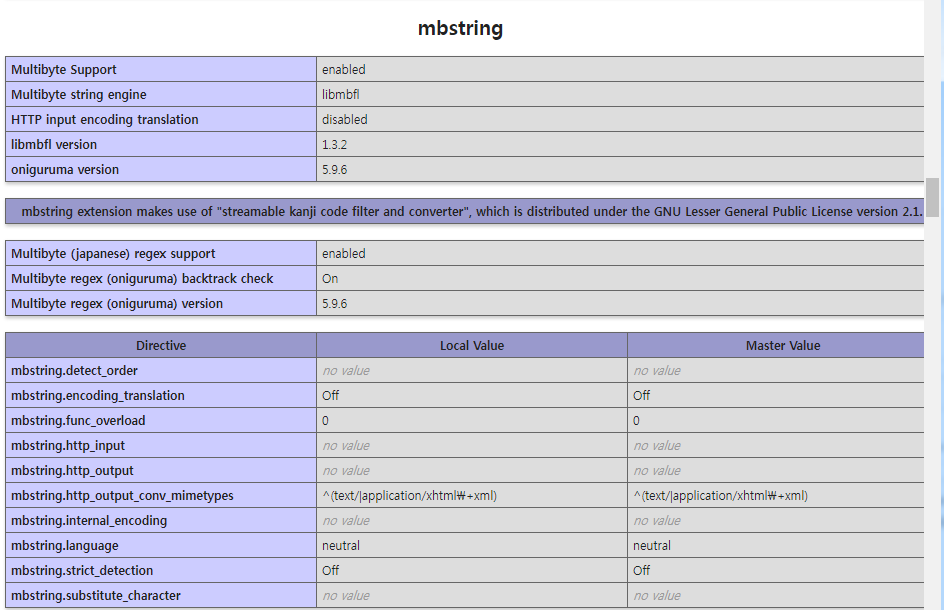944x610 pixels.
Task: Click the mbstring.internal_encoding directive name
Action: click(x=89, y=520)
